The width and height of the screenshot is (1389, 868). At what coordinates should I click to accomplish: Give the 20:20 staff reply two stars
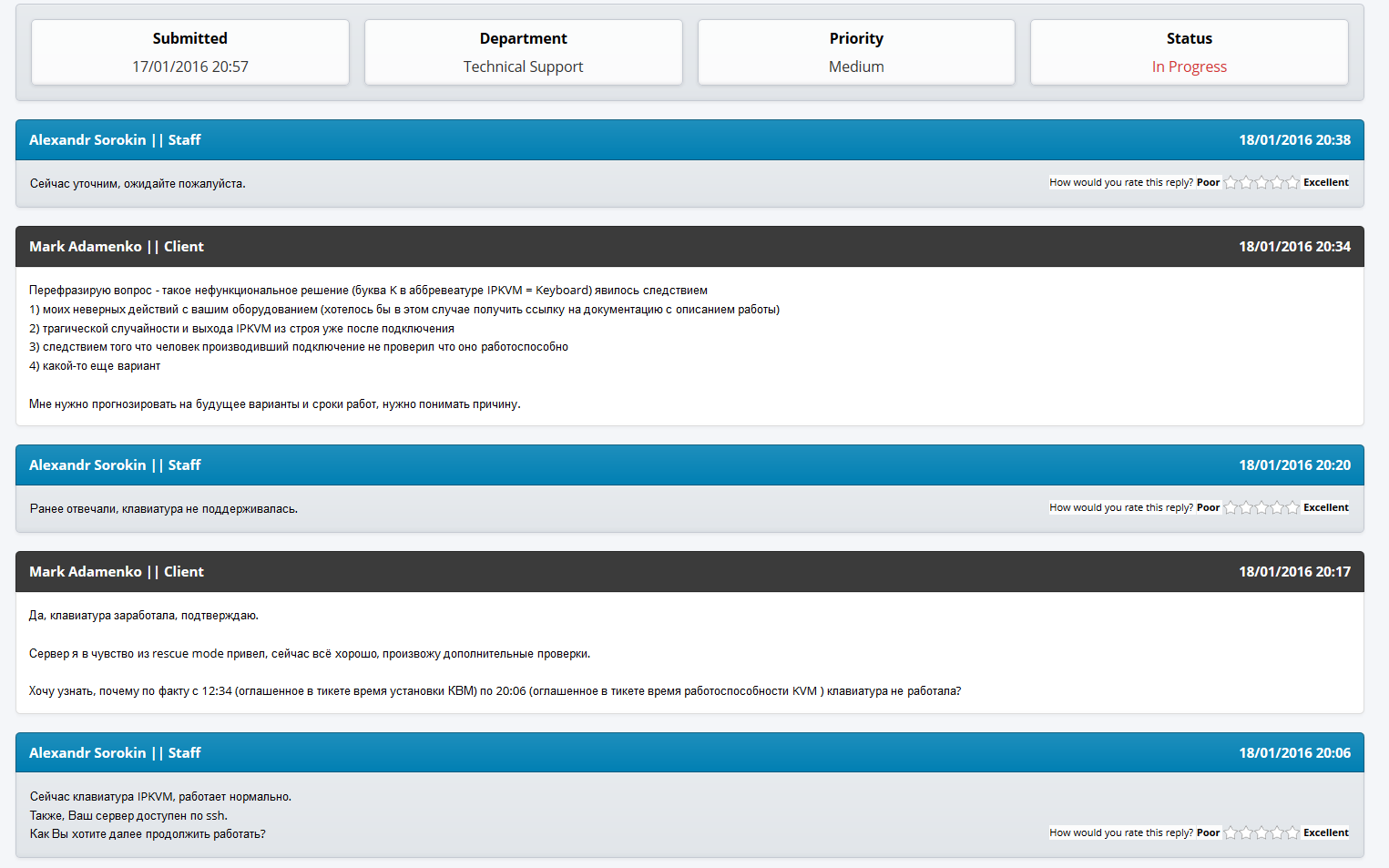click(1246, 507)
